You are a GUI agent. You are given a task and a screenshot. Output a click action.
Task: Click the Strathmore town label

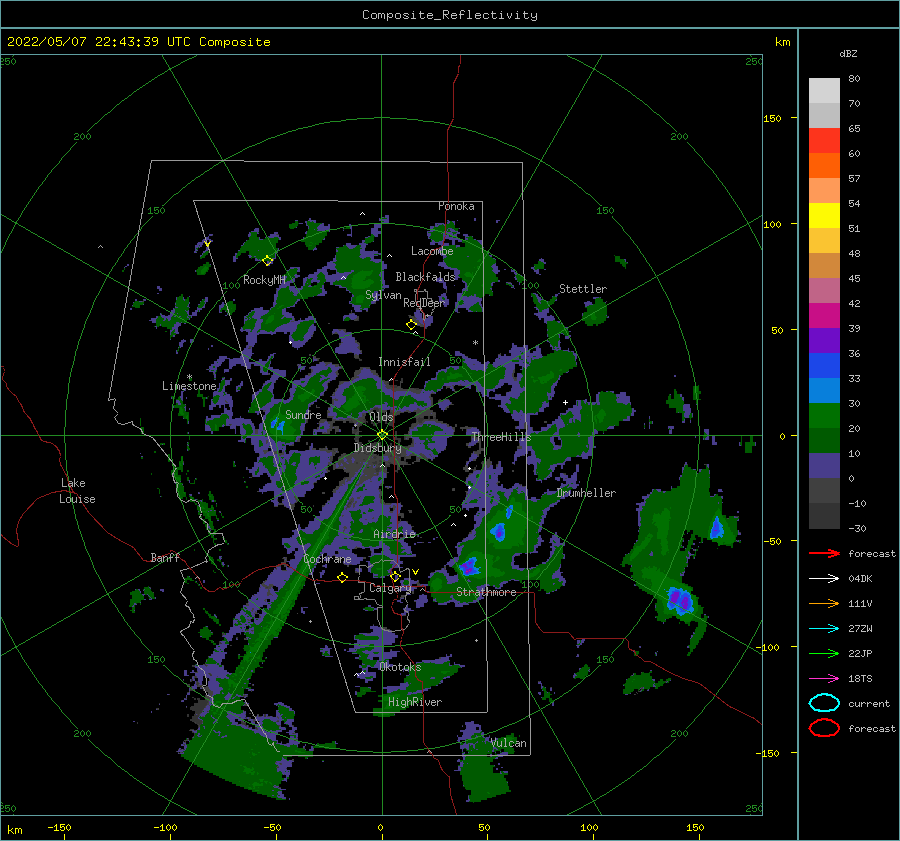pyautogui.click(x=486, y=592)
